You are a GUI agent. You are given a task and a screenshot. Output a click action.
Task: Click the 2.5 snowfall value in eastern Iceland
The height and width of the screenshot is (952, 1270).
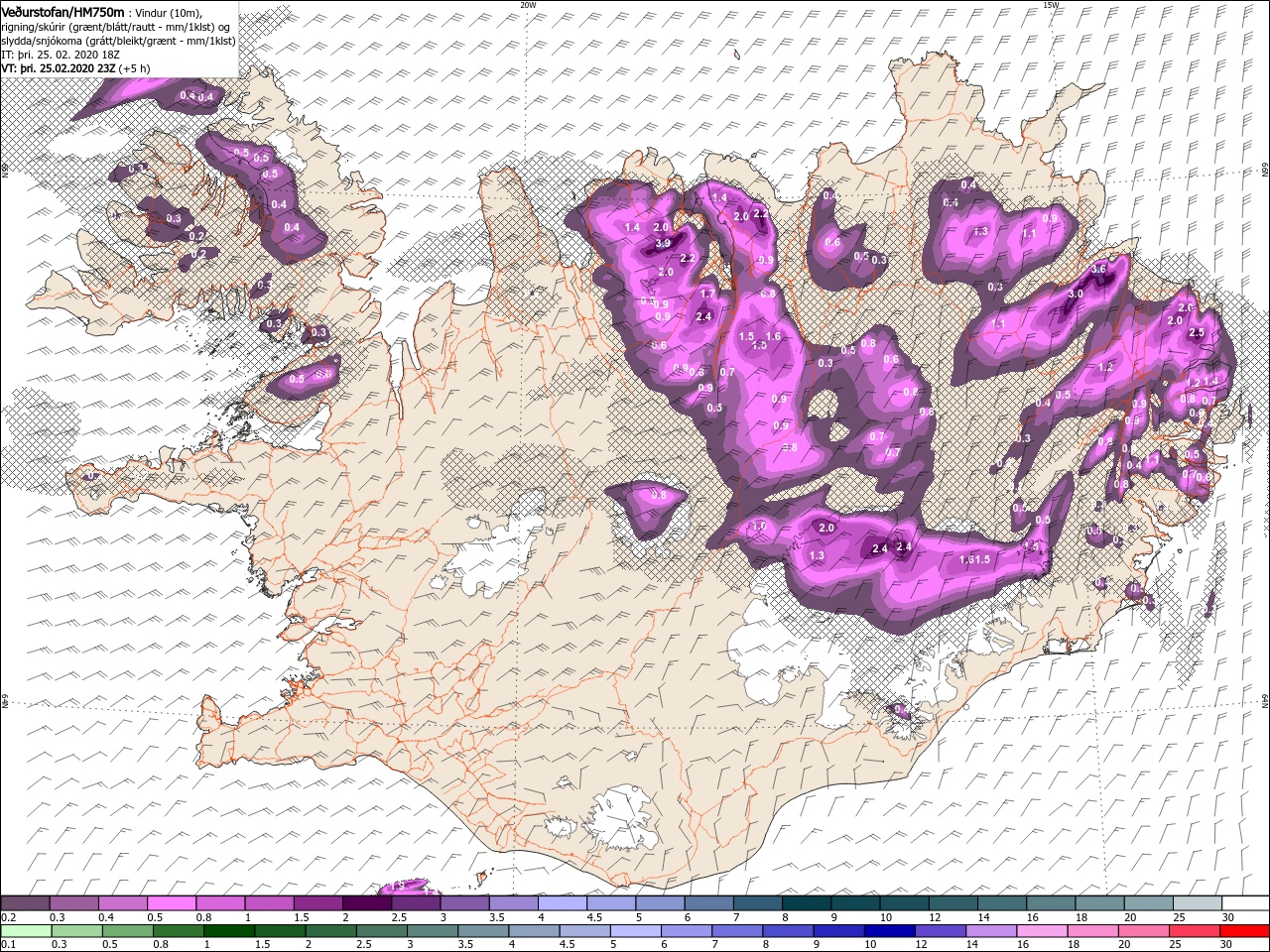1197,333
